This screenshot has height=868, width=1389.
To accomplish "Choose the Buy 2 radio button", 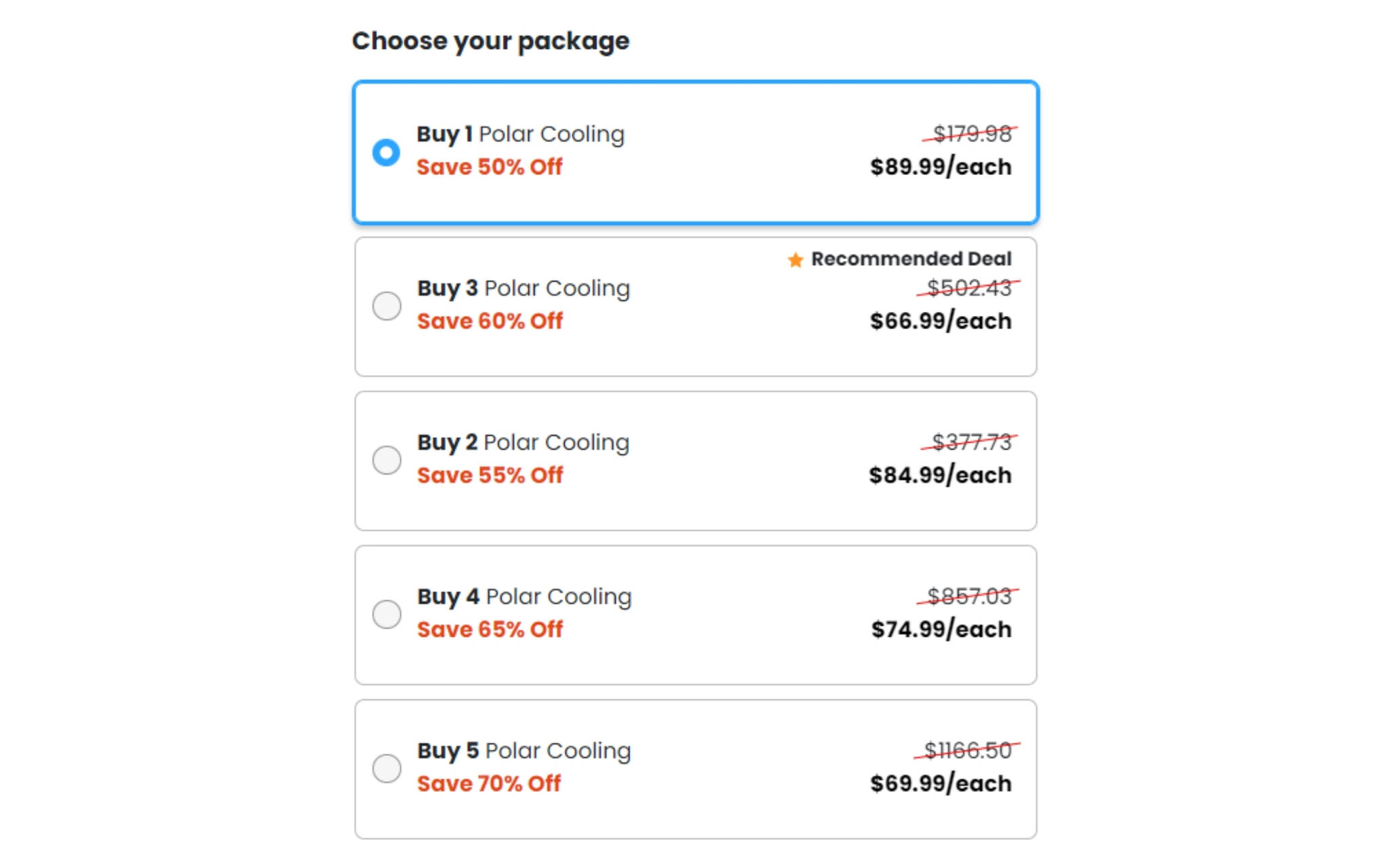I will coord(387,460).
